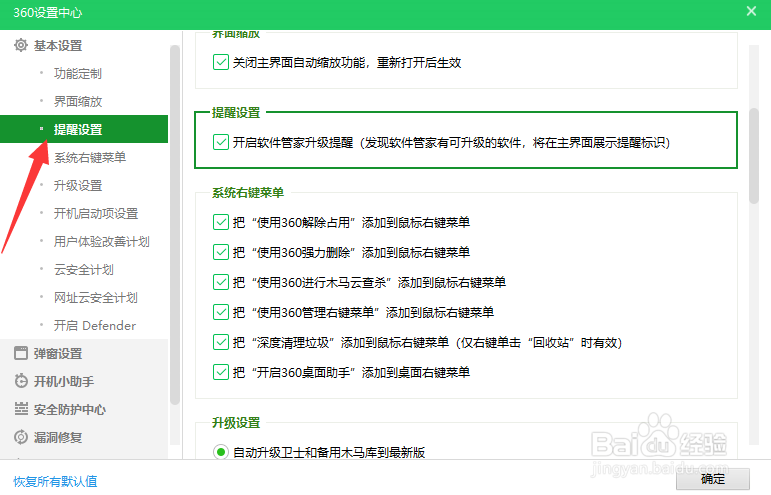Click the 确定 button
The height and width of the screenshot is (495, 771).
click(712, 479)
